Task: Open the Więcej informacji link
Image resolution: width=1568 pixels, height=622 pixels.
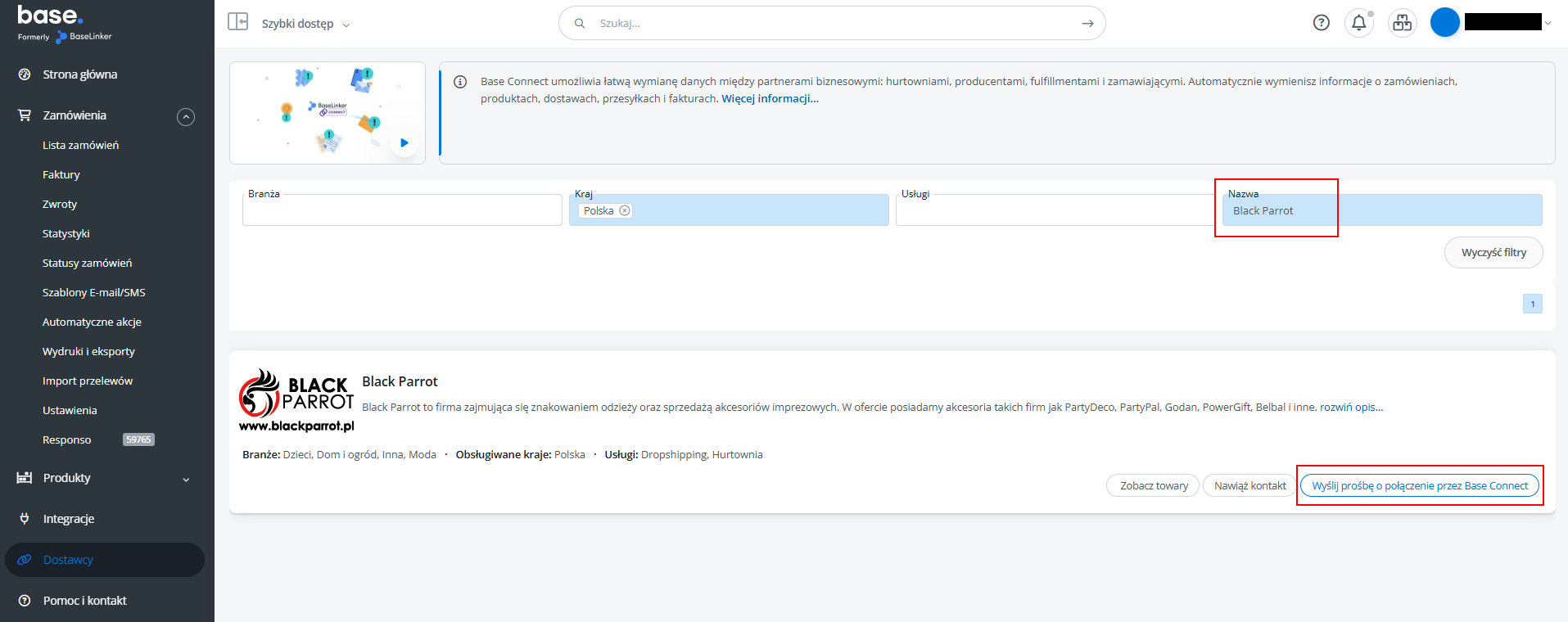Action: [770, 98]
